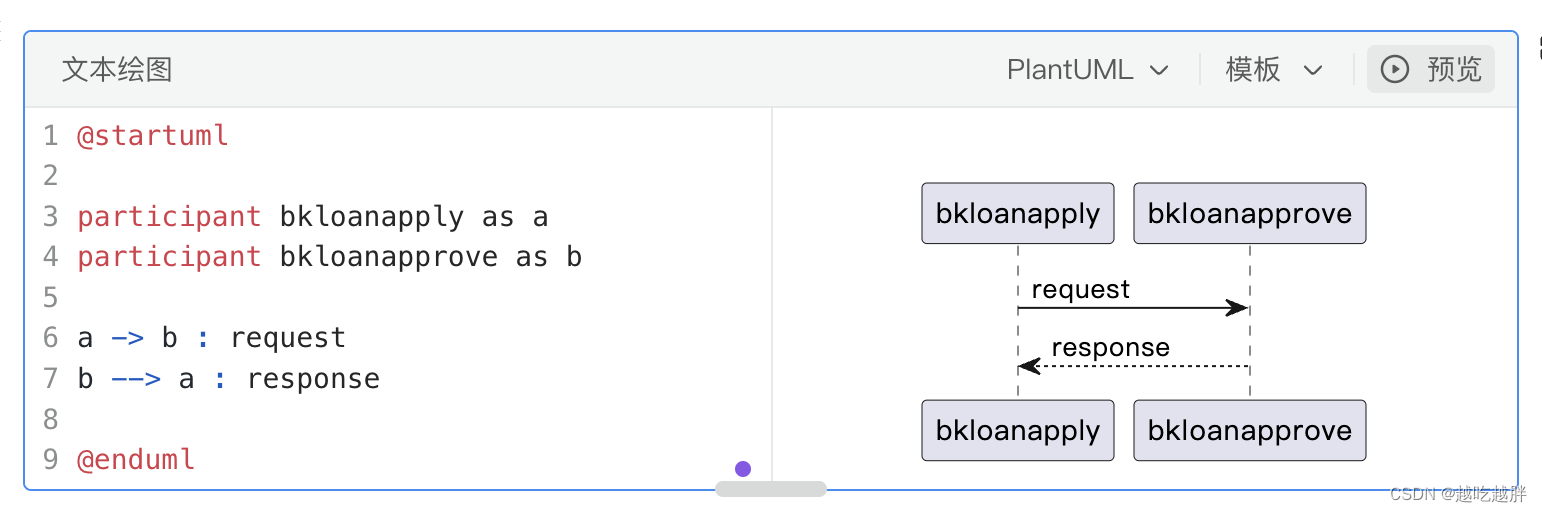This screenshot has height=512, width=1542.
Task: Place the cursor in the participant bkloanapply line
Action: click(312, 217)
